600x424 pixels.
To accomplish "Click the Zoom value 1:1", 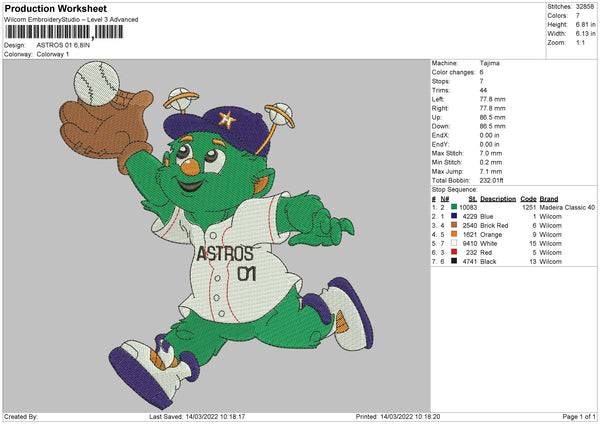I will [580, 42].
